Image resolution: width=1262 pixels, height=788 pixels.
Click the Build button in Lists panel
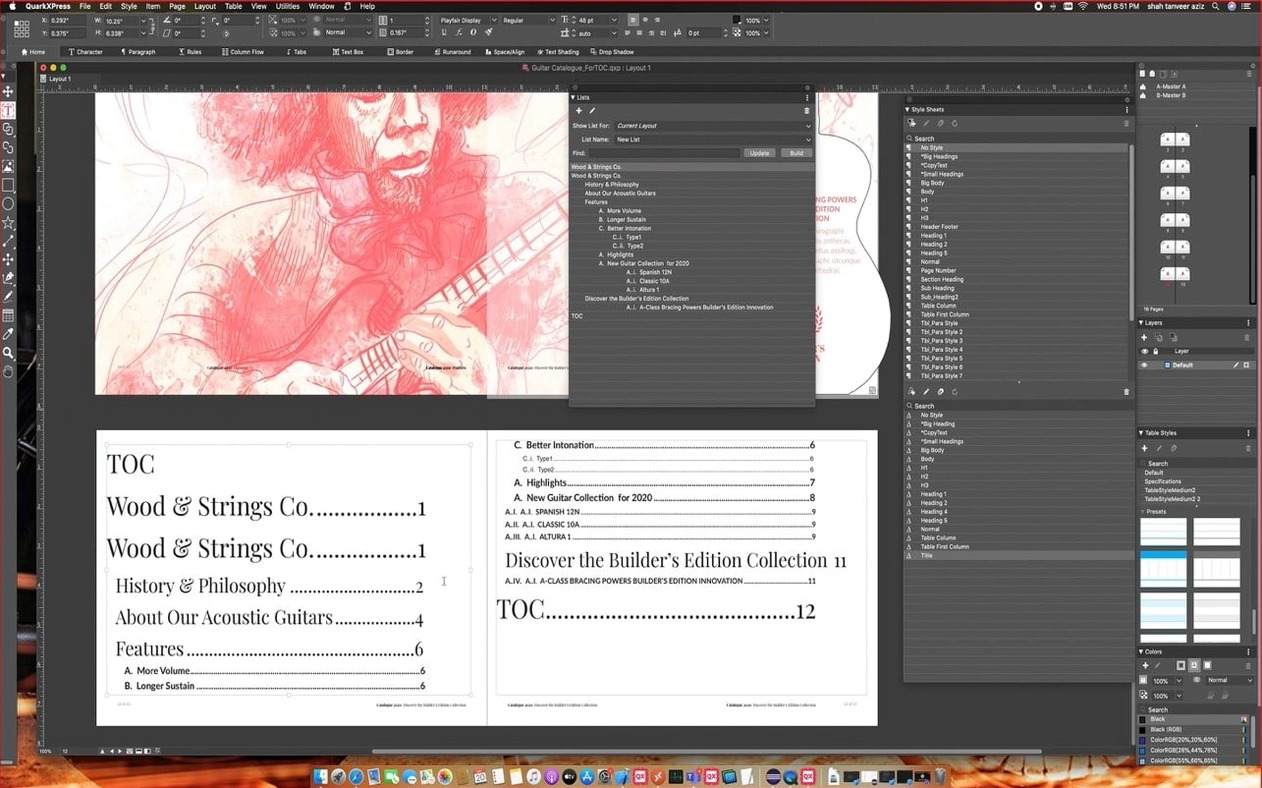796,153
